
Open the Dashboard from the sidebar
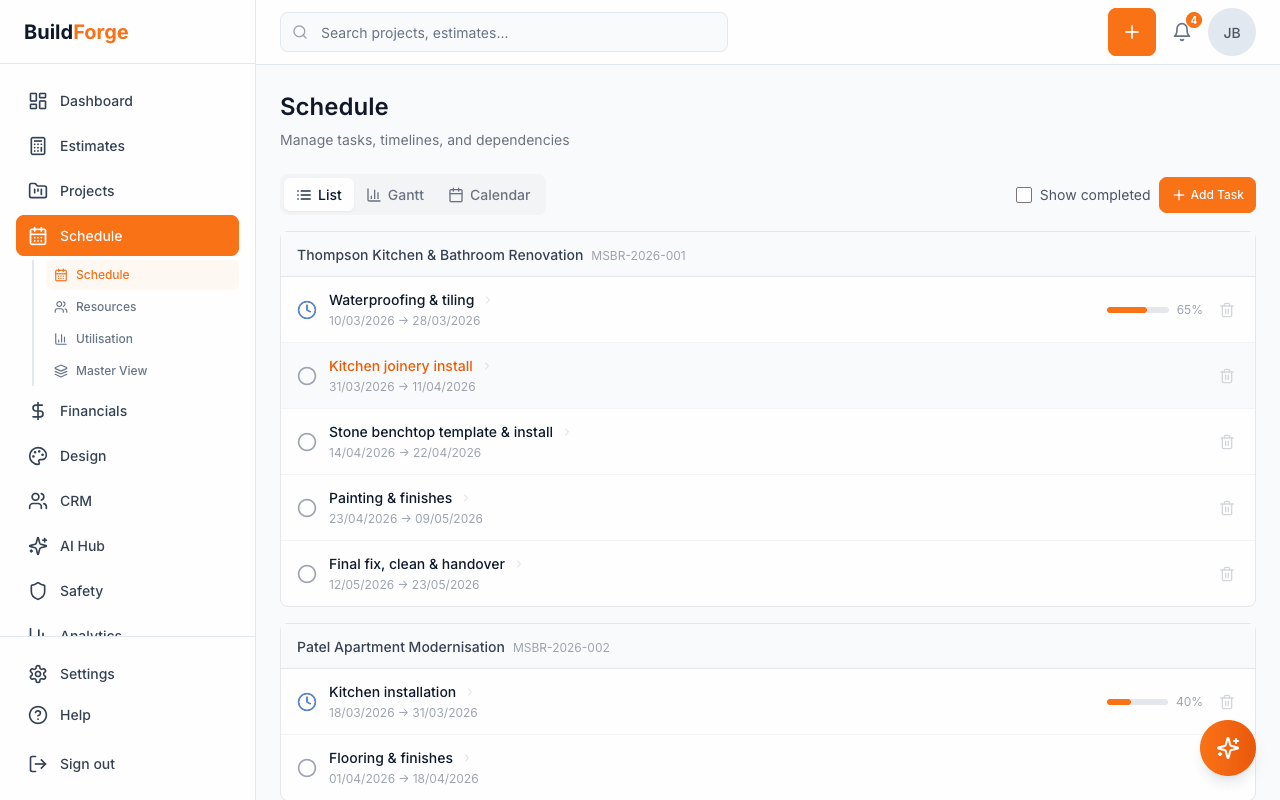(x=96, y=101)
